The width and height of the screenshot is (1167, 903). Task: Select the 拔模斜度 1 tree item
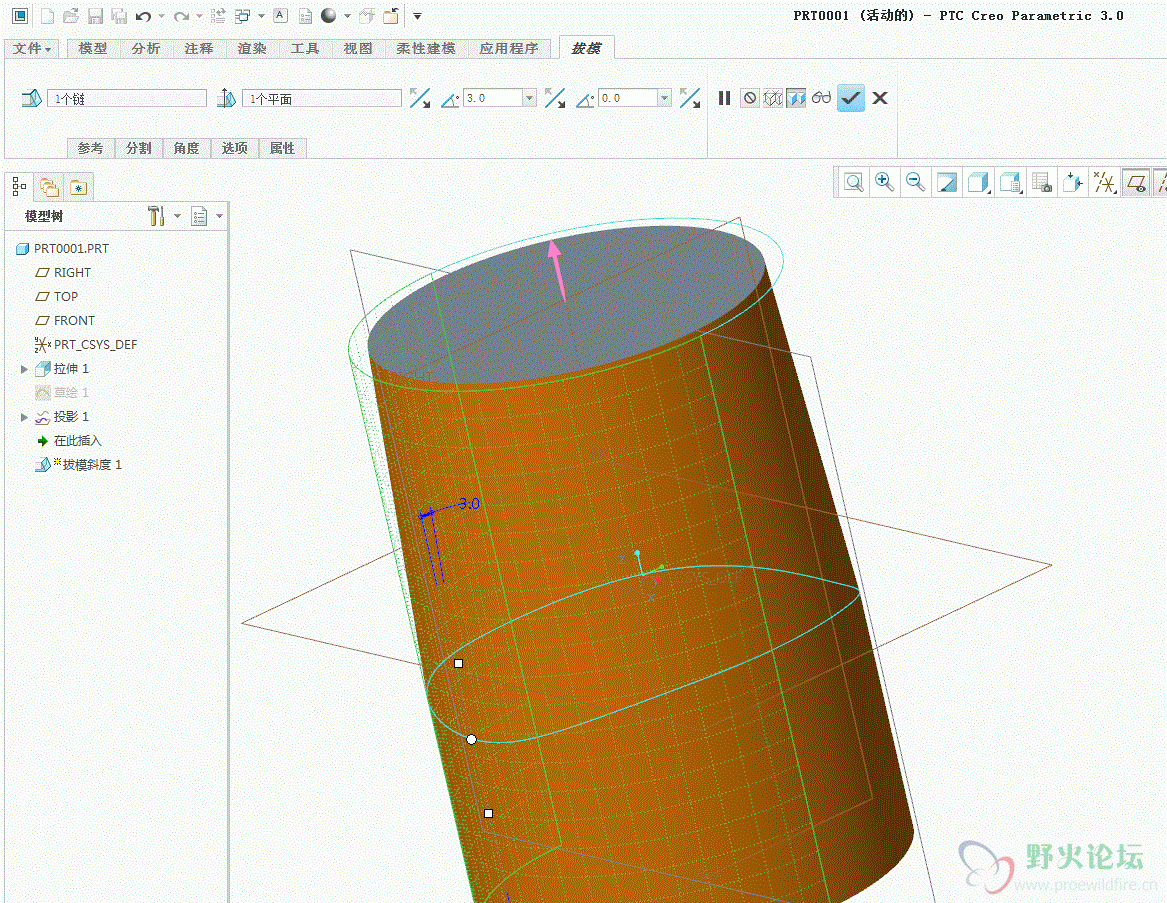[x=78, y=465]
